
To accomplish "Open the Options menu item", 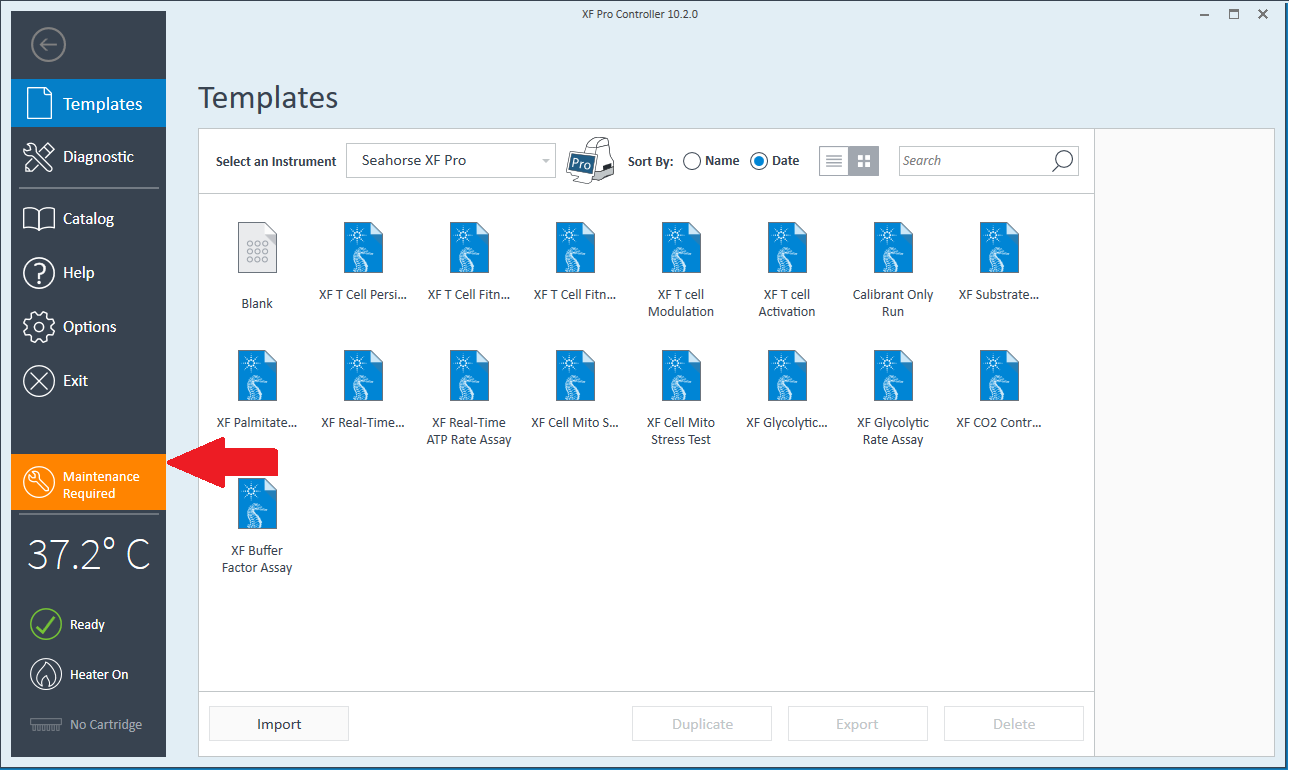I will 88,327.
